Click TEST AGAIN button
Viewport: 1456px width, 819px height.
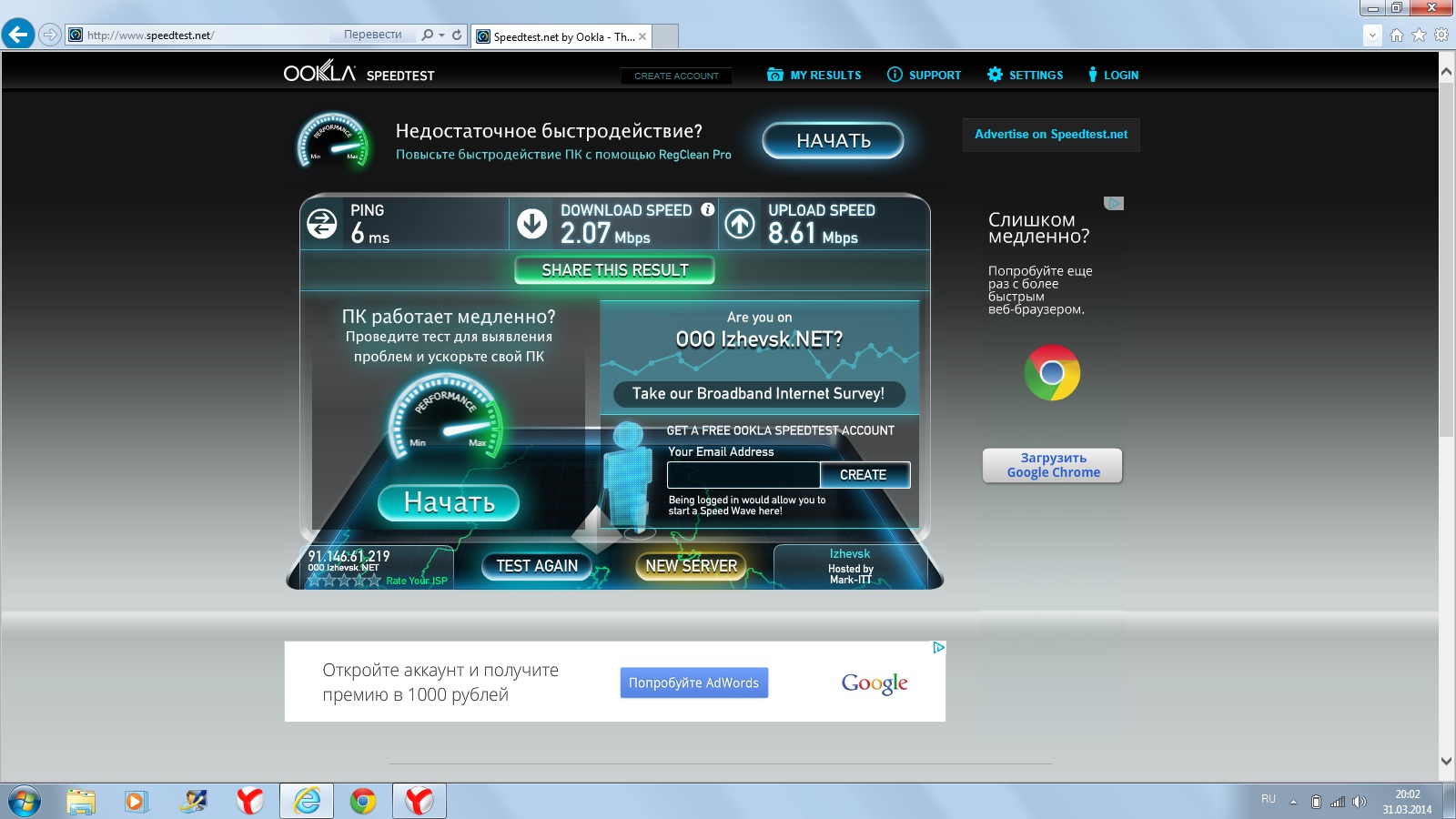click(x=537, y=565)
